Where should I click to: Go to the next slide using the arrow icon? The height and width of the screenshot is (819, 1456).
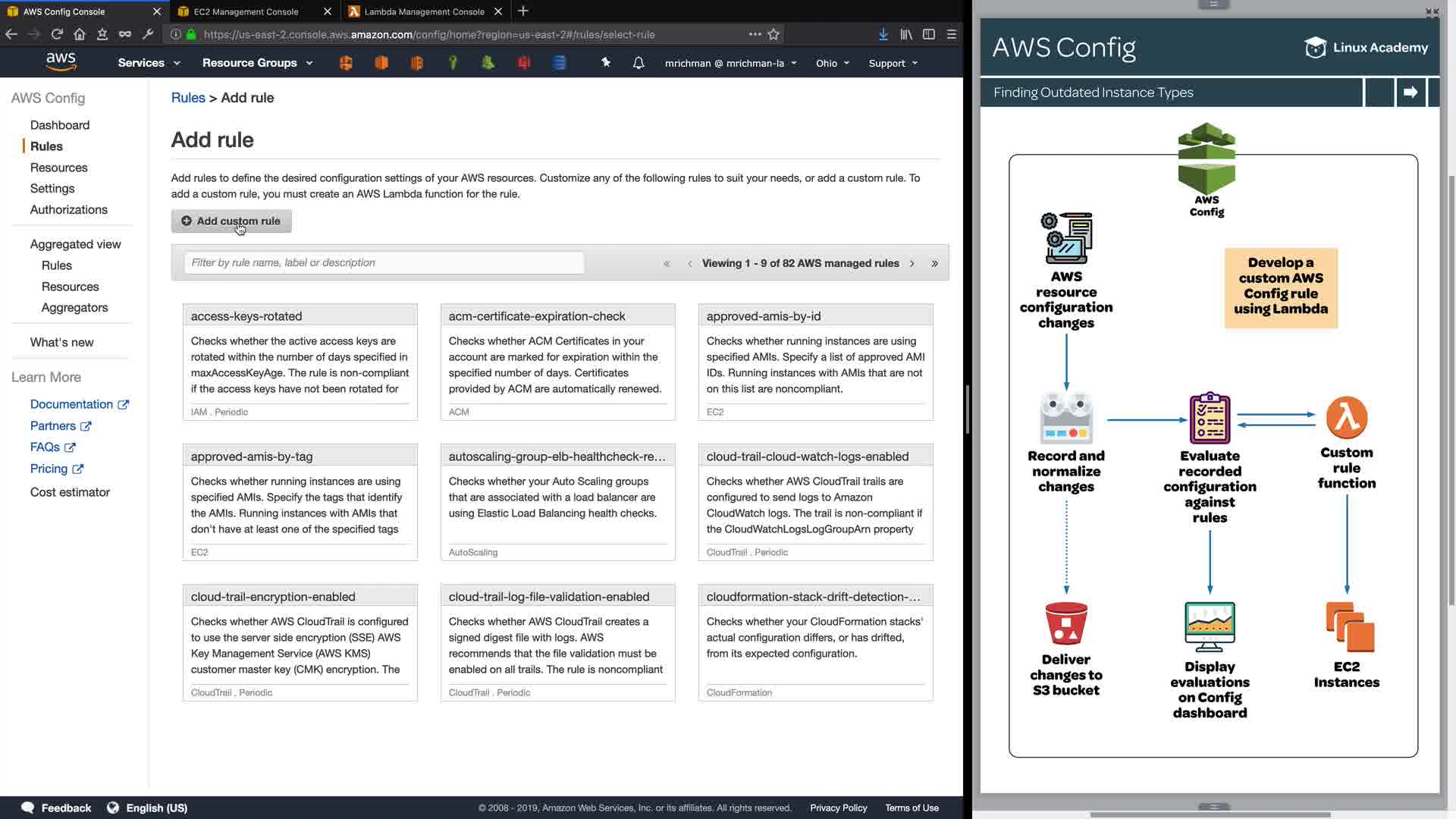click(1410, 93)
